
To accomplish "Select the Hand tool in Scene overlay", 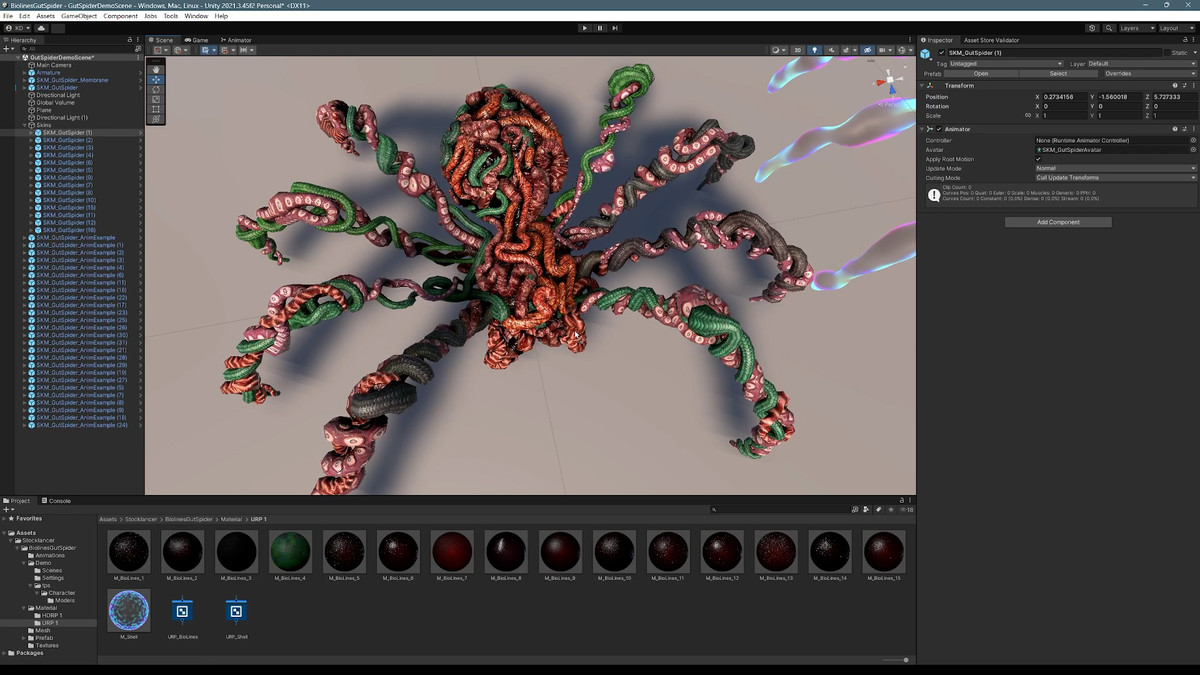I will [156, 69].
